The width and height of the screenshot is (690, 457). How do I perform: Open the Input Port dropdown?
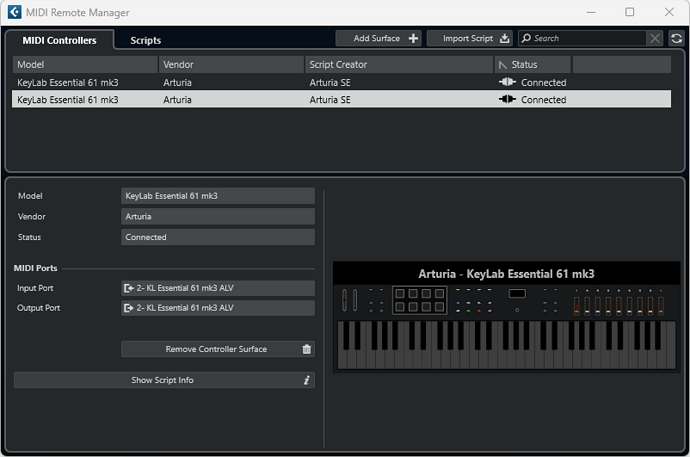pos(218,288)
